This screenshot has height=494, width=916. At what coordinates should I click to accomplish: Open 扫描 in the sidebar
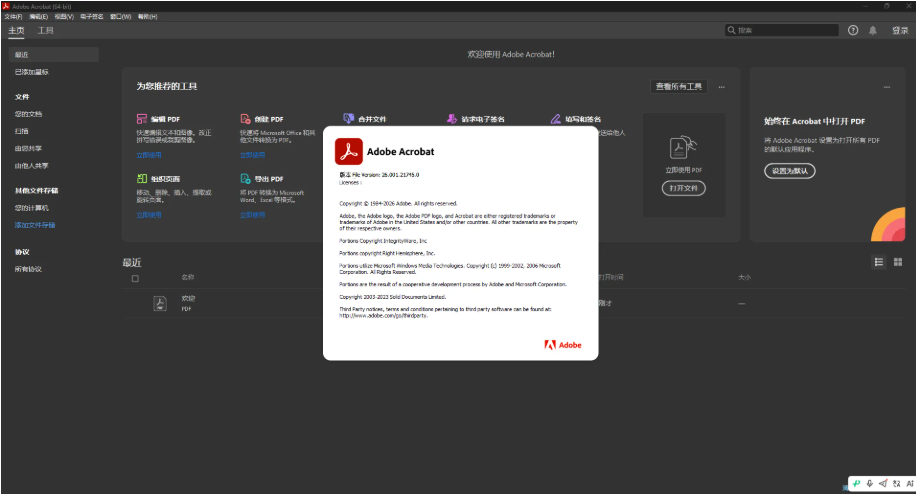tap(22, 131)
